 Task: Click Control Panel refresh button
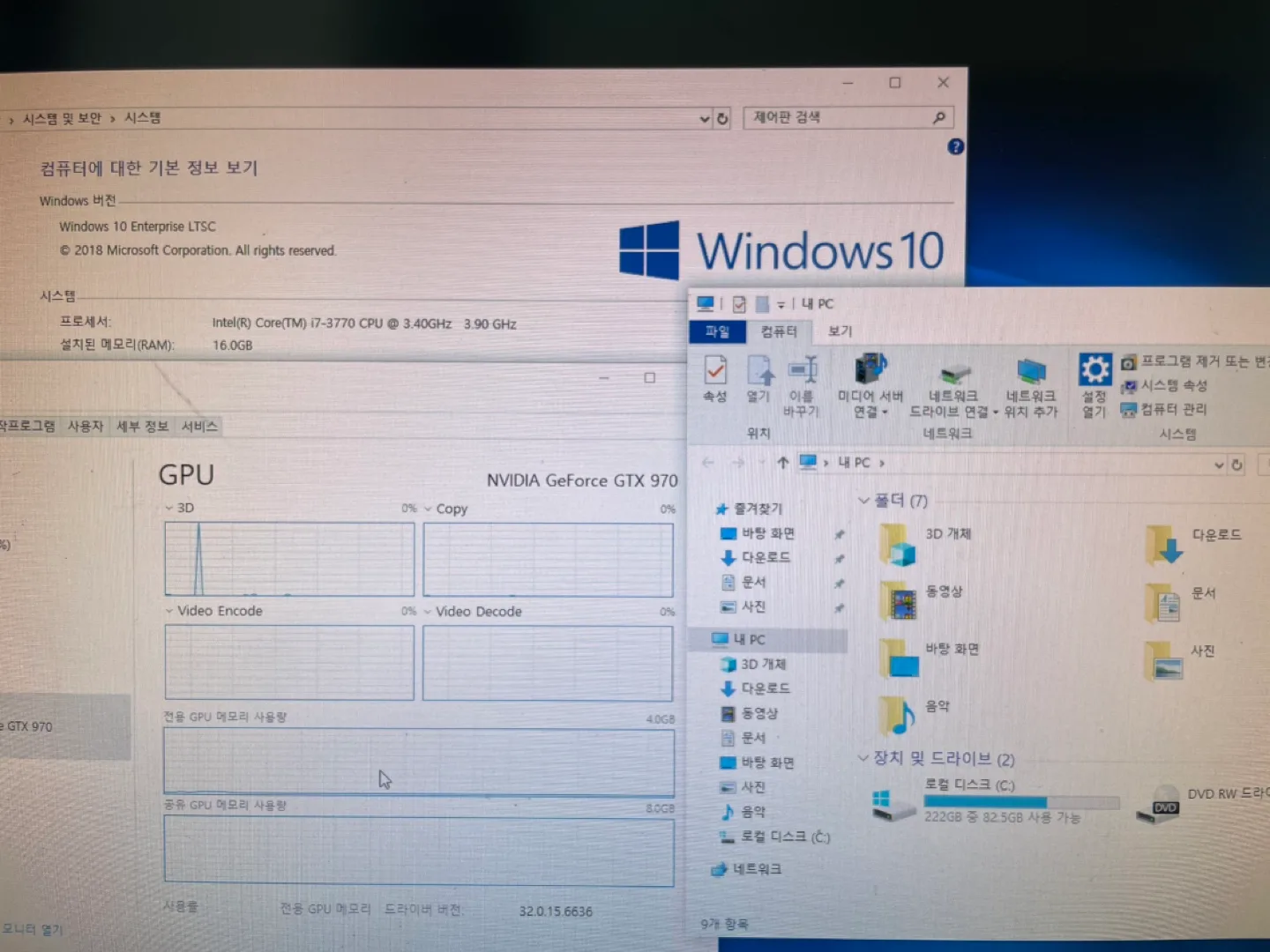[722, 118]
